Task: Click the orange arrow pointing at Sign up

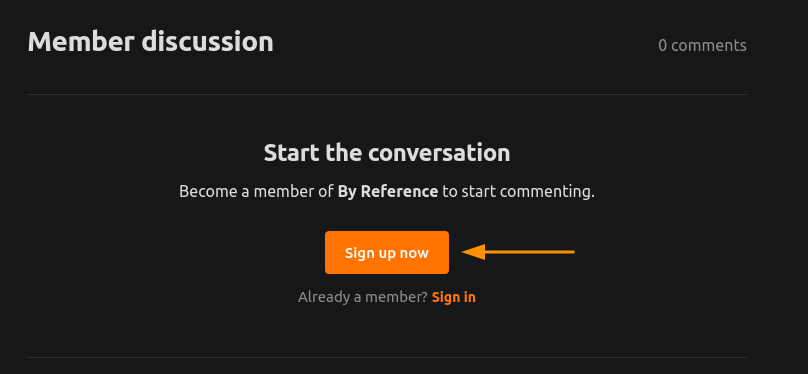Action: pyautogui.click(x=518, y=252)
